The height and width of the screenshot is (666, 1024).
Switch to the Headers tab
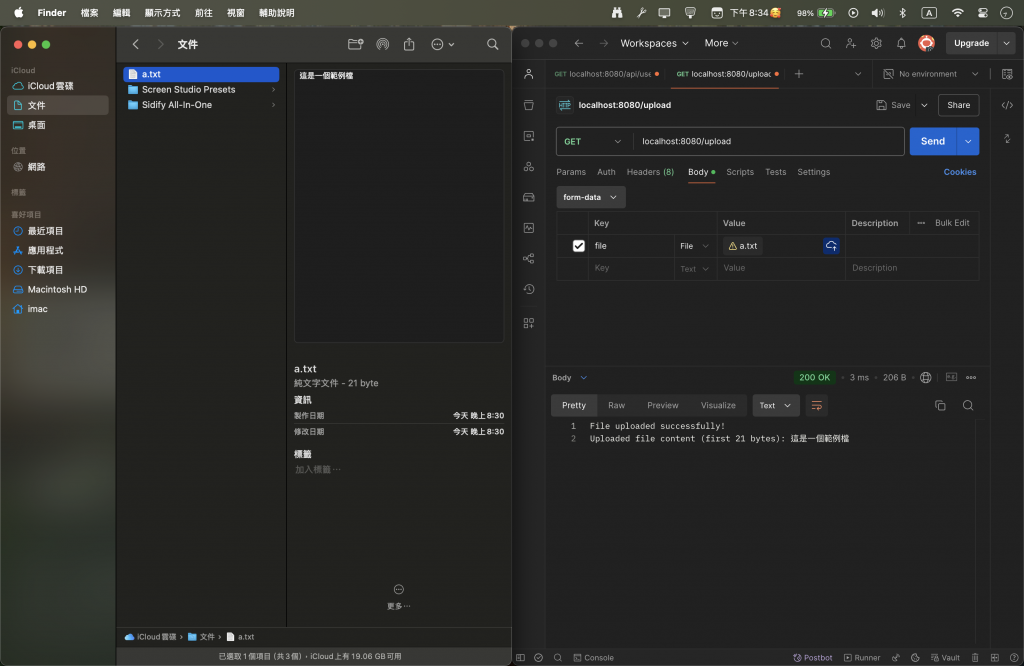(650, 172)
